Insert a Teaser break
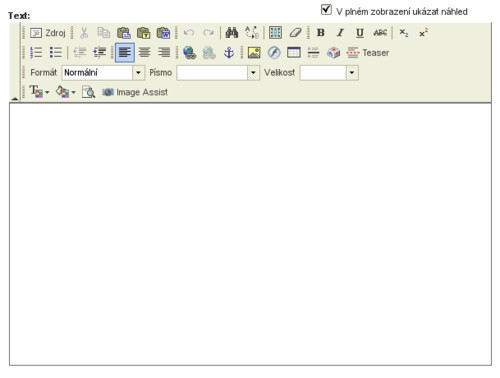Image resolution: width=500 pixels, height=378 pixels. pos(368,53)
